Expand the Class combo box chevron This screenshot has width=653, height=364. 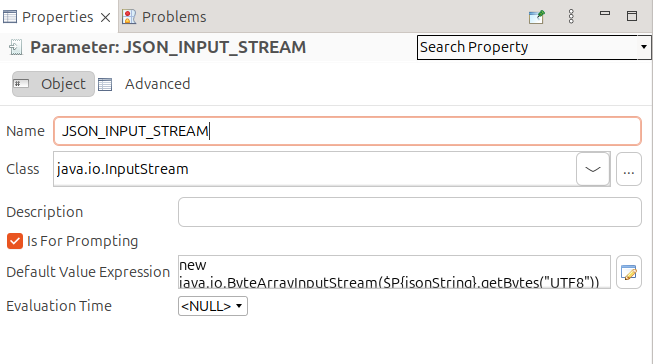593,169
